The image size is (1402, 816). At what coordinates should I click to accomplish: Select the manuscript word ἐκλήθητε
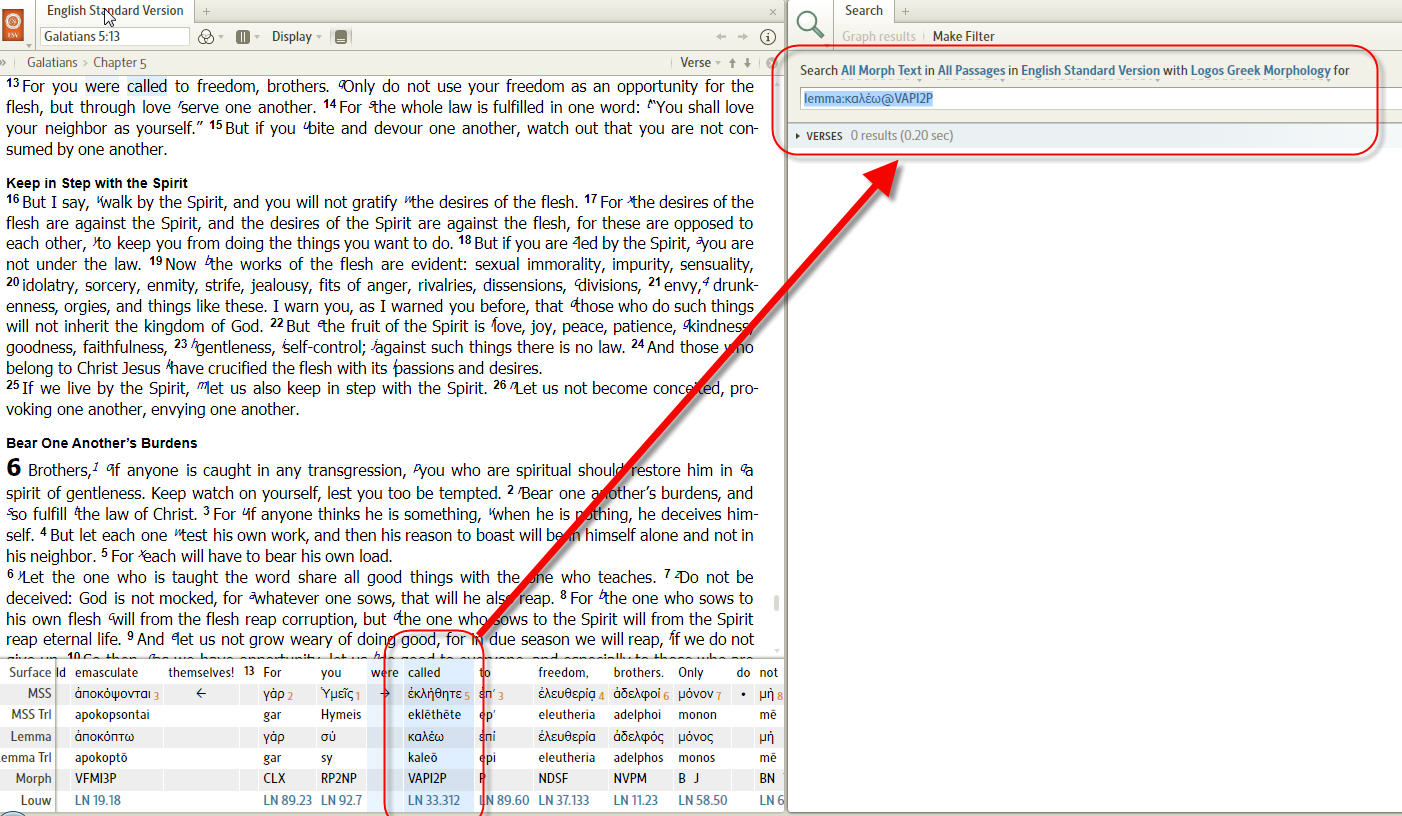pos(435,693)
